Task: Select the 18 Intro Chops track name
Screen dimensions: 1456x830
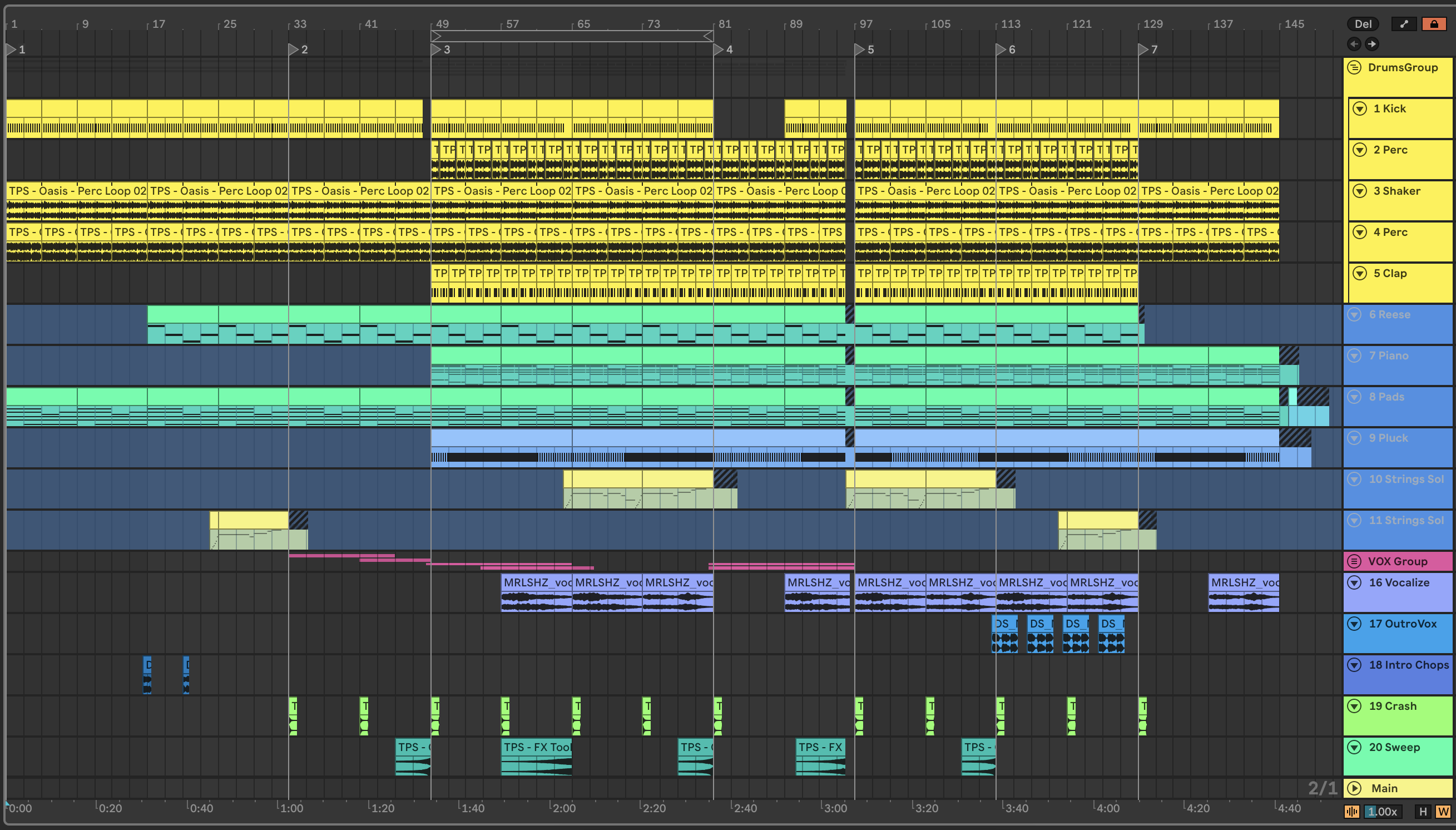Action: coord(1409,665)
